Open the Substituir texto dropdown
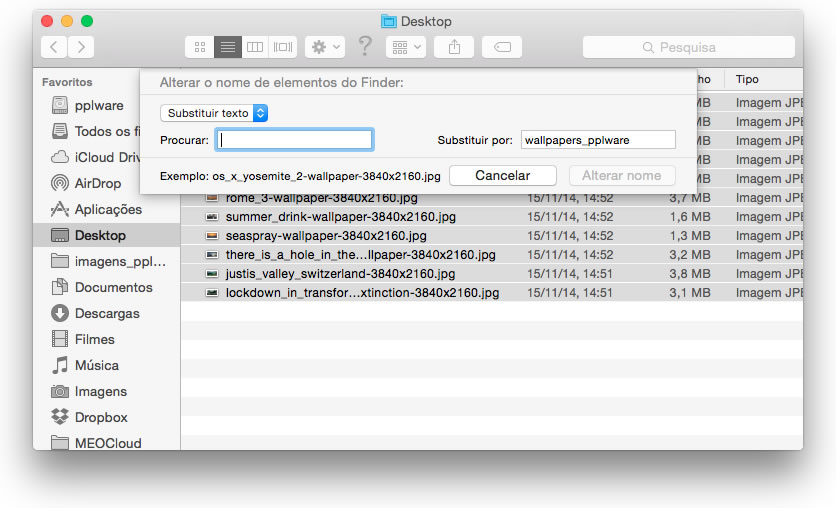 (x=214, y=113)
